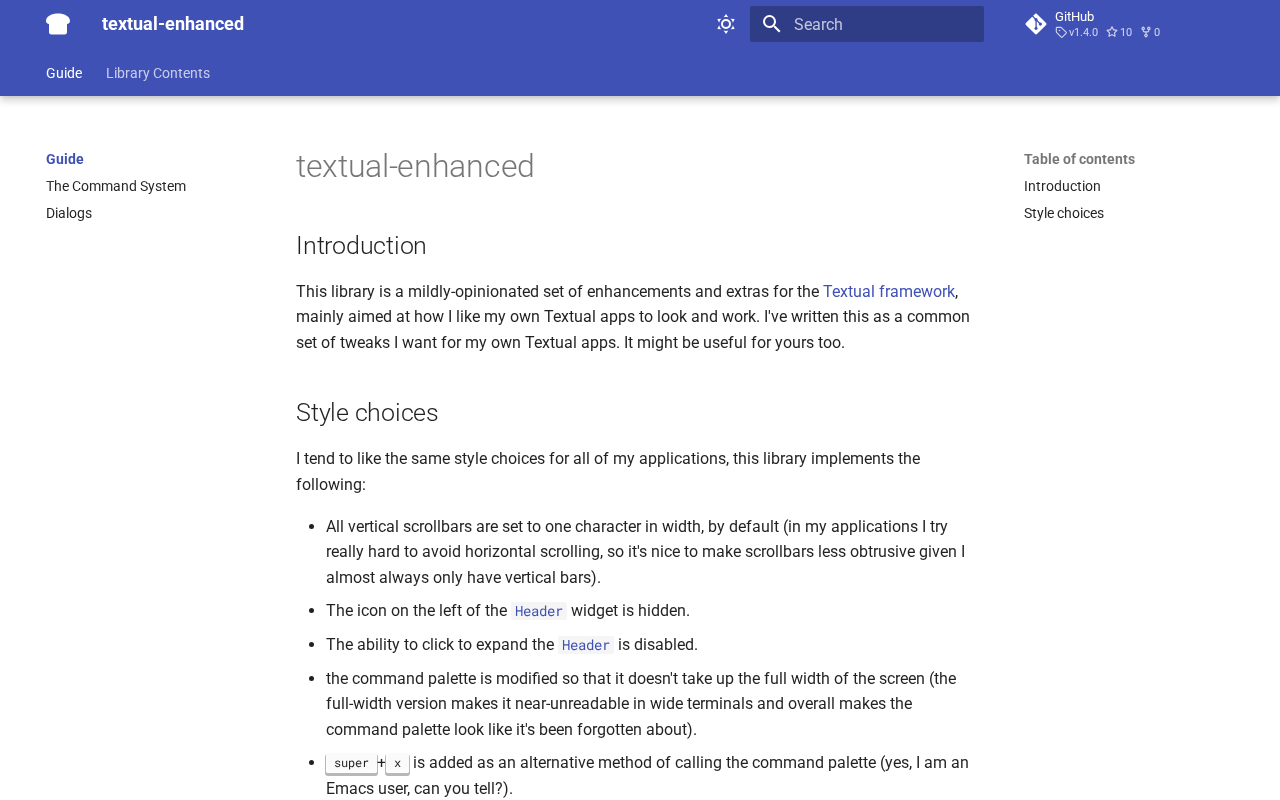
Task: Click the textual-enhanced logo icon
Action: [58, 24]
